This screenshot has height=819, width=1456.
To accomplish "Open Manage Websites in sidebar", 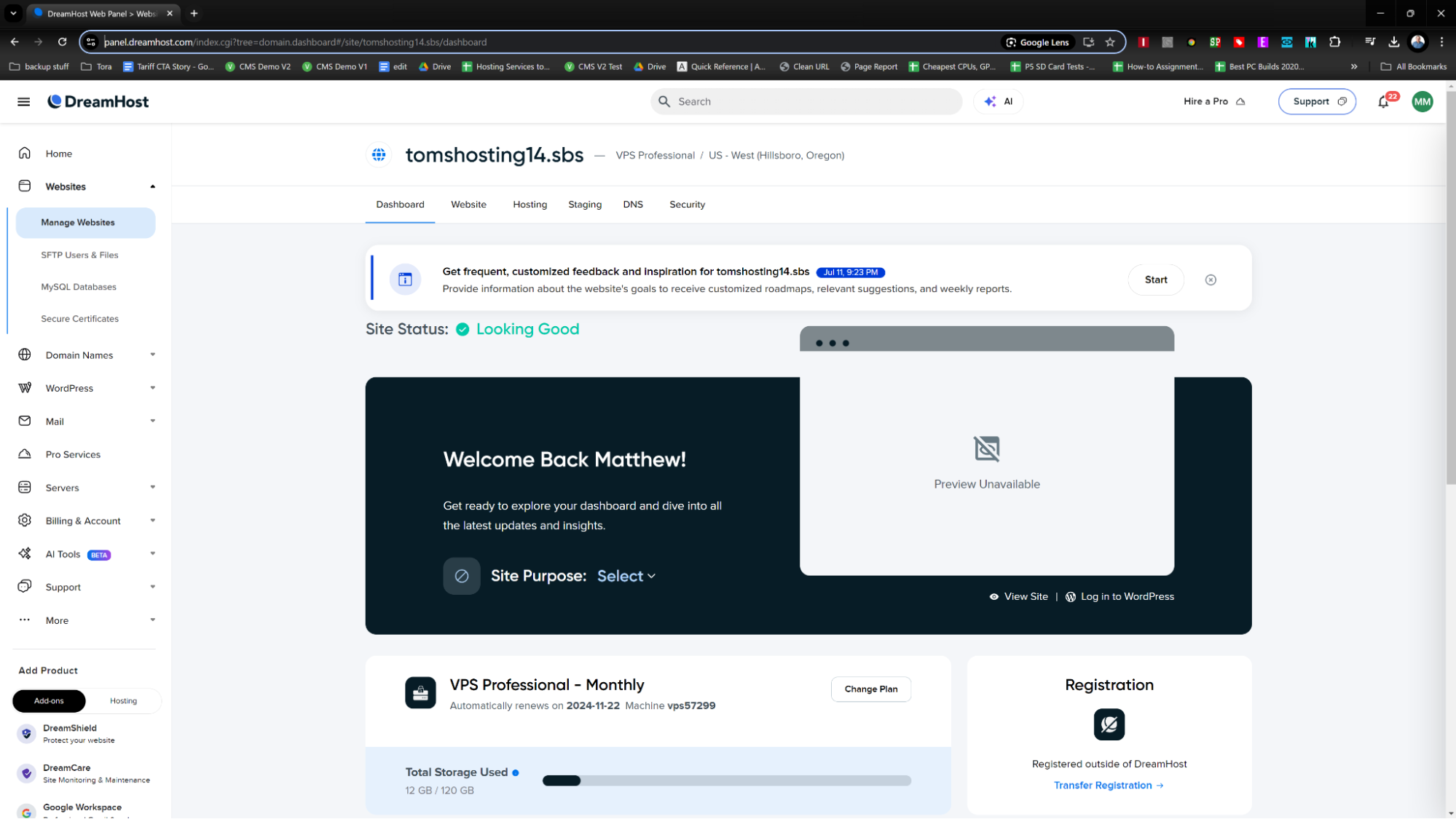I will pyautogui.click(x=85, y=223).
